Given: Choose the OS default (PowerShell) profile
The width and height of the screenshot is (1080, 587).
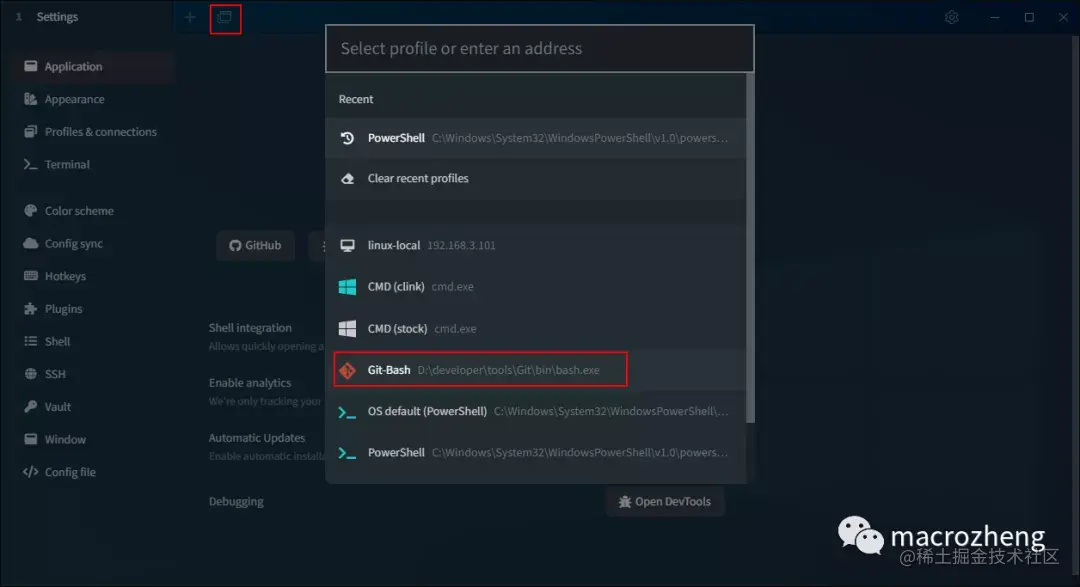Looking at the screenshot, I should [480, 410].
